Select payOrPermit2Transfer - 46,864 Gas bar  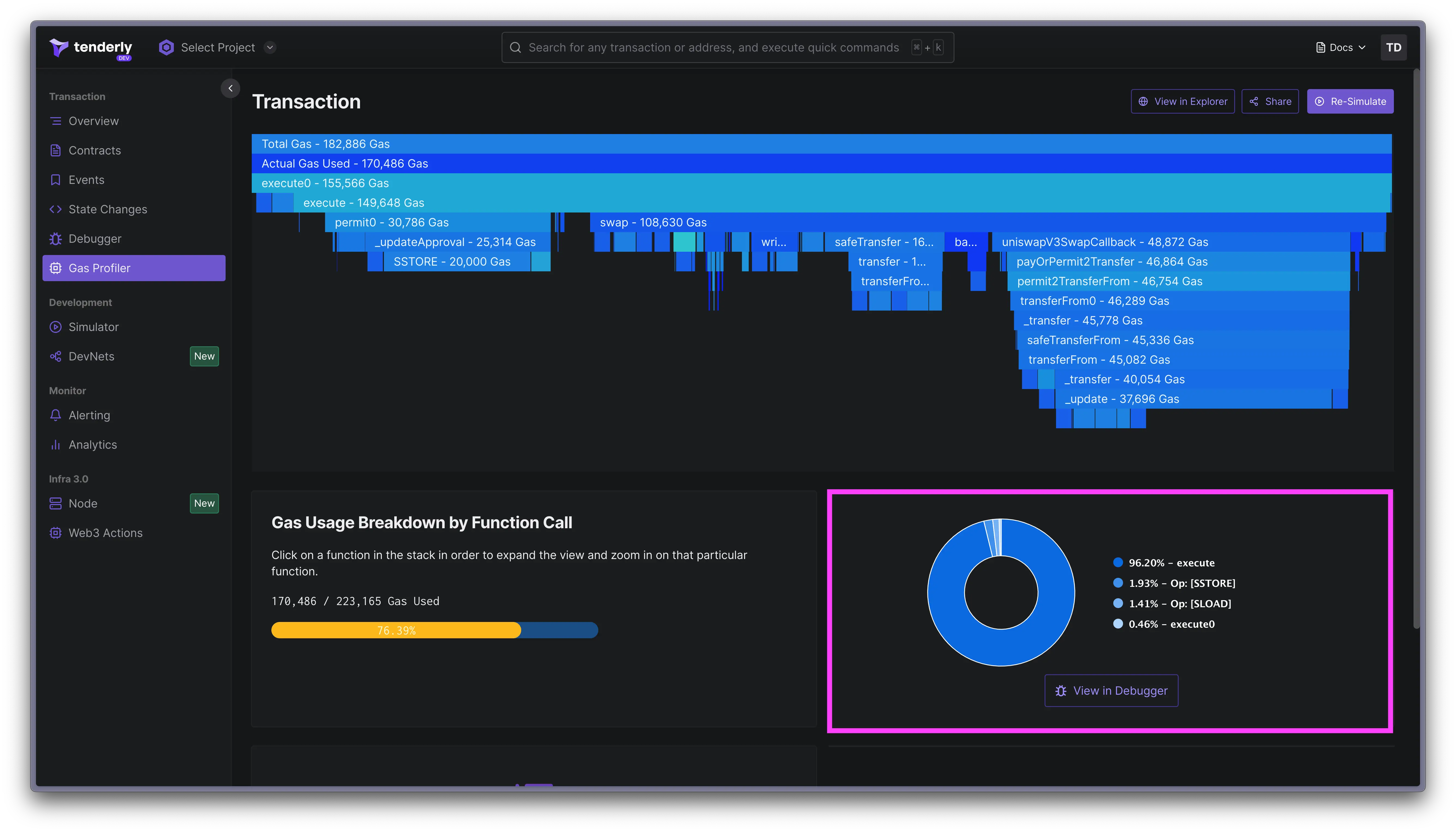pyautogui.click(x=1178, y=262)
